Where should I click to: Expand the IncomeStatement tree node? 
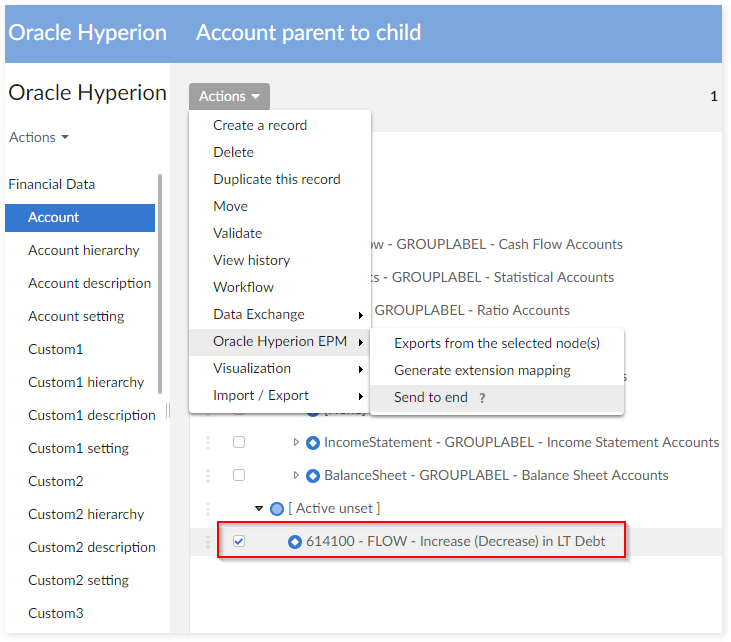[x=296, y=442]
